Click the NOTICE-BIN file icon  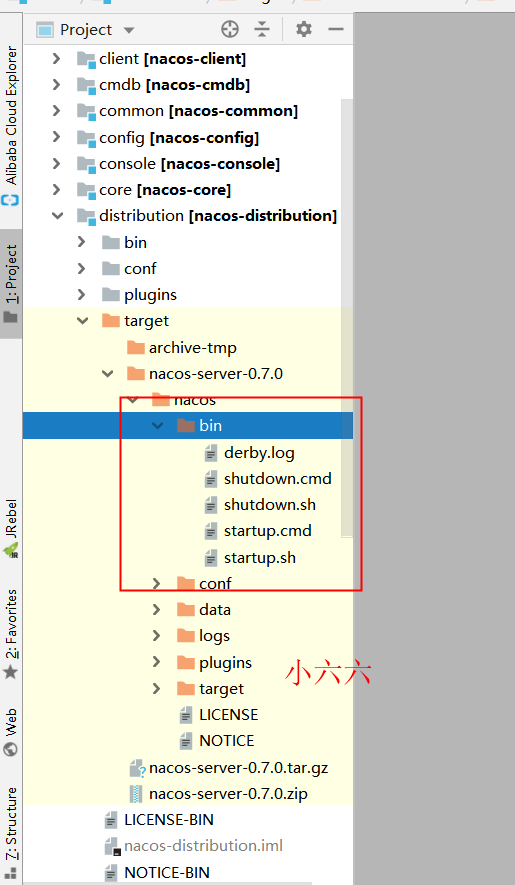[111, 872]
